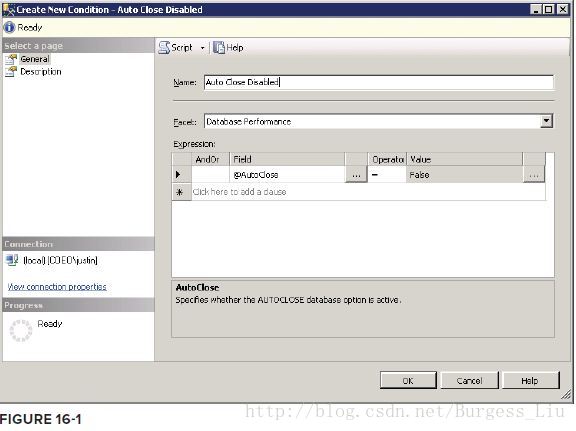576x431 pixels.
Task: Click the Description page icon
Action: coord(11,72)
